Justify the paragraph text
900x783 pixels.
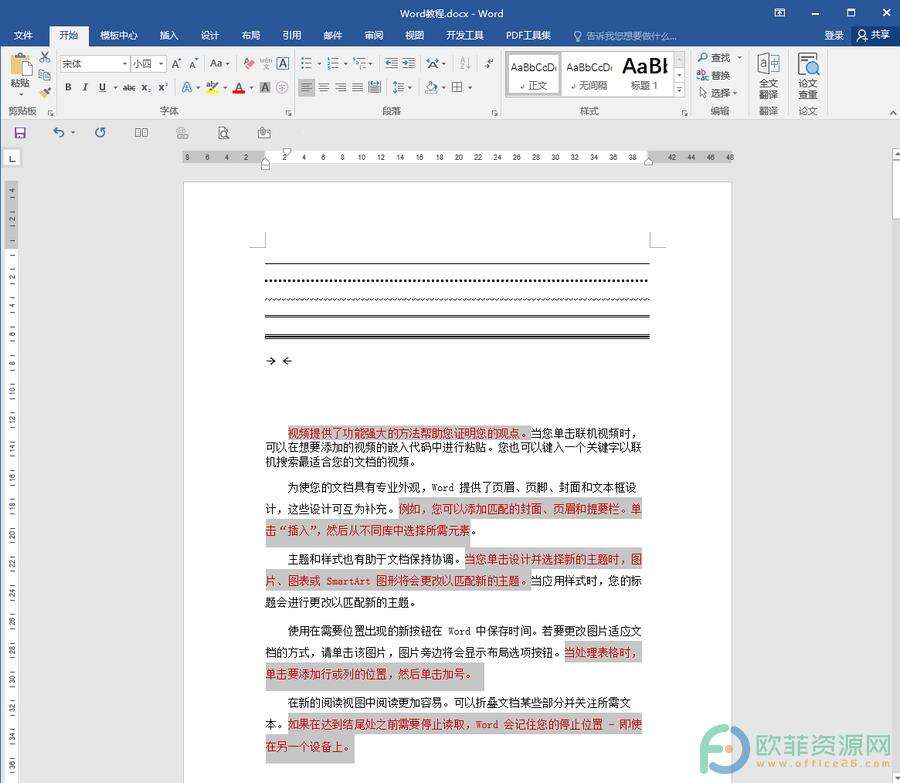358,87
